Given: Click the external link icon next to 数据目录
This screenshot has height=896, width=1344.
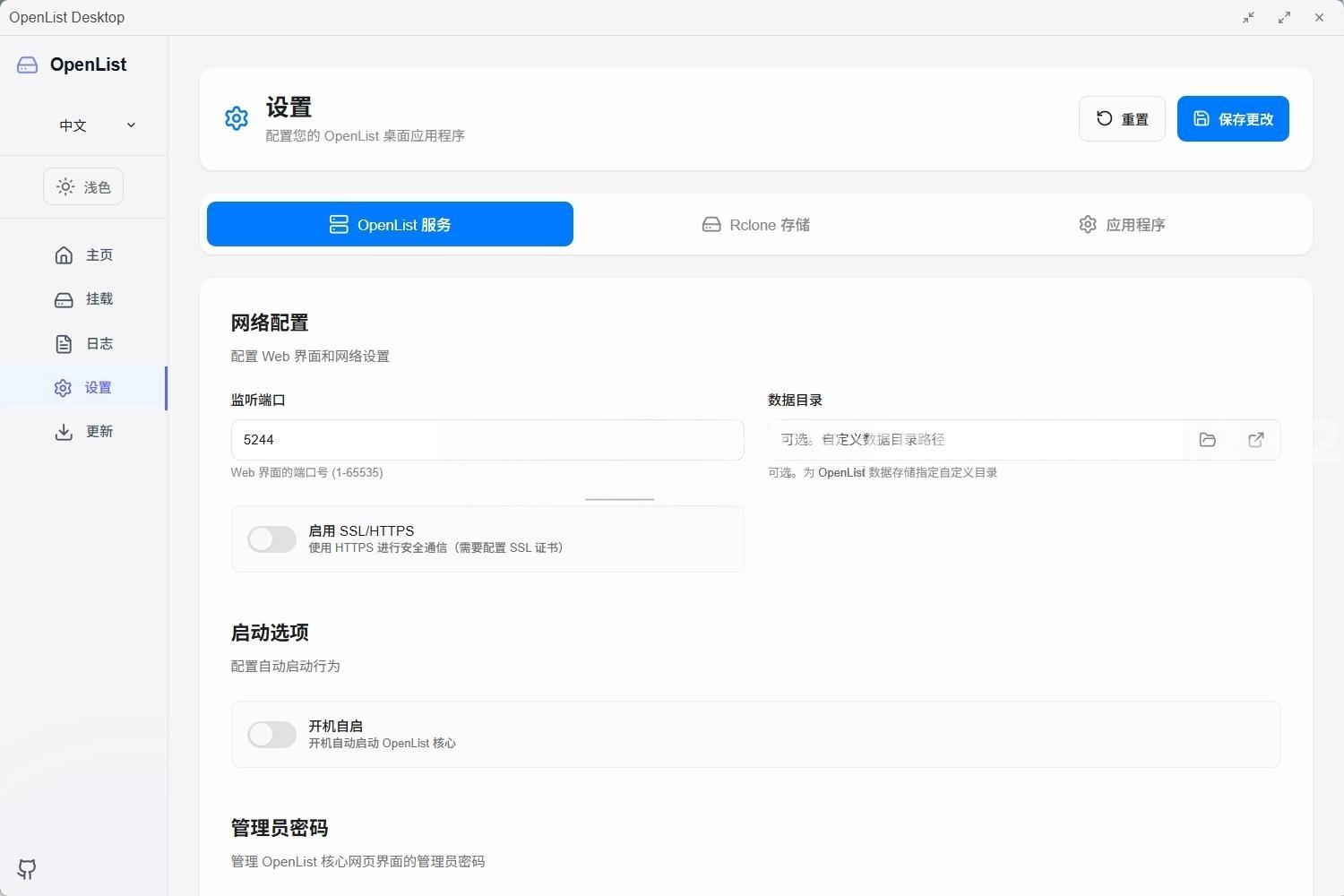Looking at the screenshot, I should click(1255, 439).
